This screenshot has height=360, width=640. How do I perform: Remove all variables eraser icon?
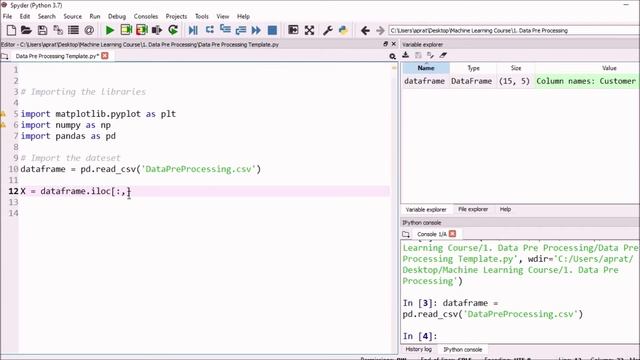pyautogui.click(x=443, y=55)
